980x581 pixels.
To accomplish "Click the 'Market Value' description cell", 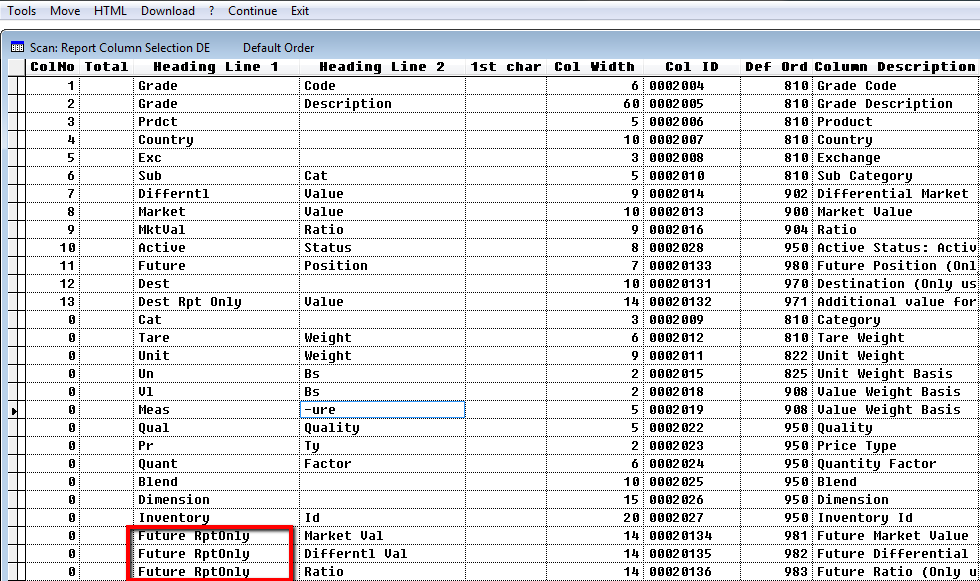I will [x=896, y=212].
